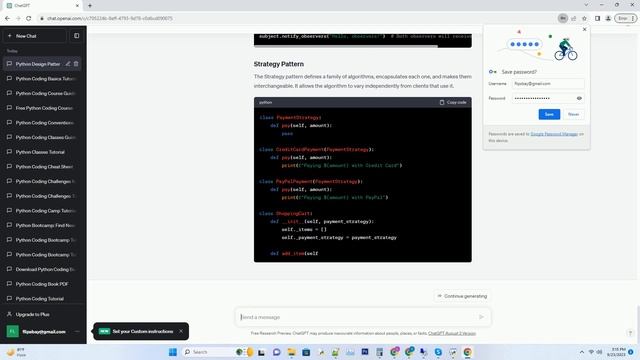
Task: Open the Python Coding Camp Tutorial chat
Action: 42,211
